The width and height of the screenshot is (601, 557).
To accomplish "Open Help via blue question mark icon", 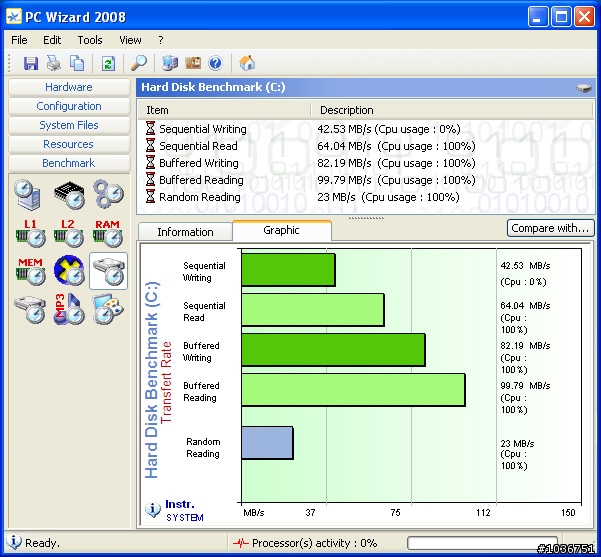I will (x=215, y=63).
